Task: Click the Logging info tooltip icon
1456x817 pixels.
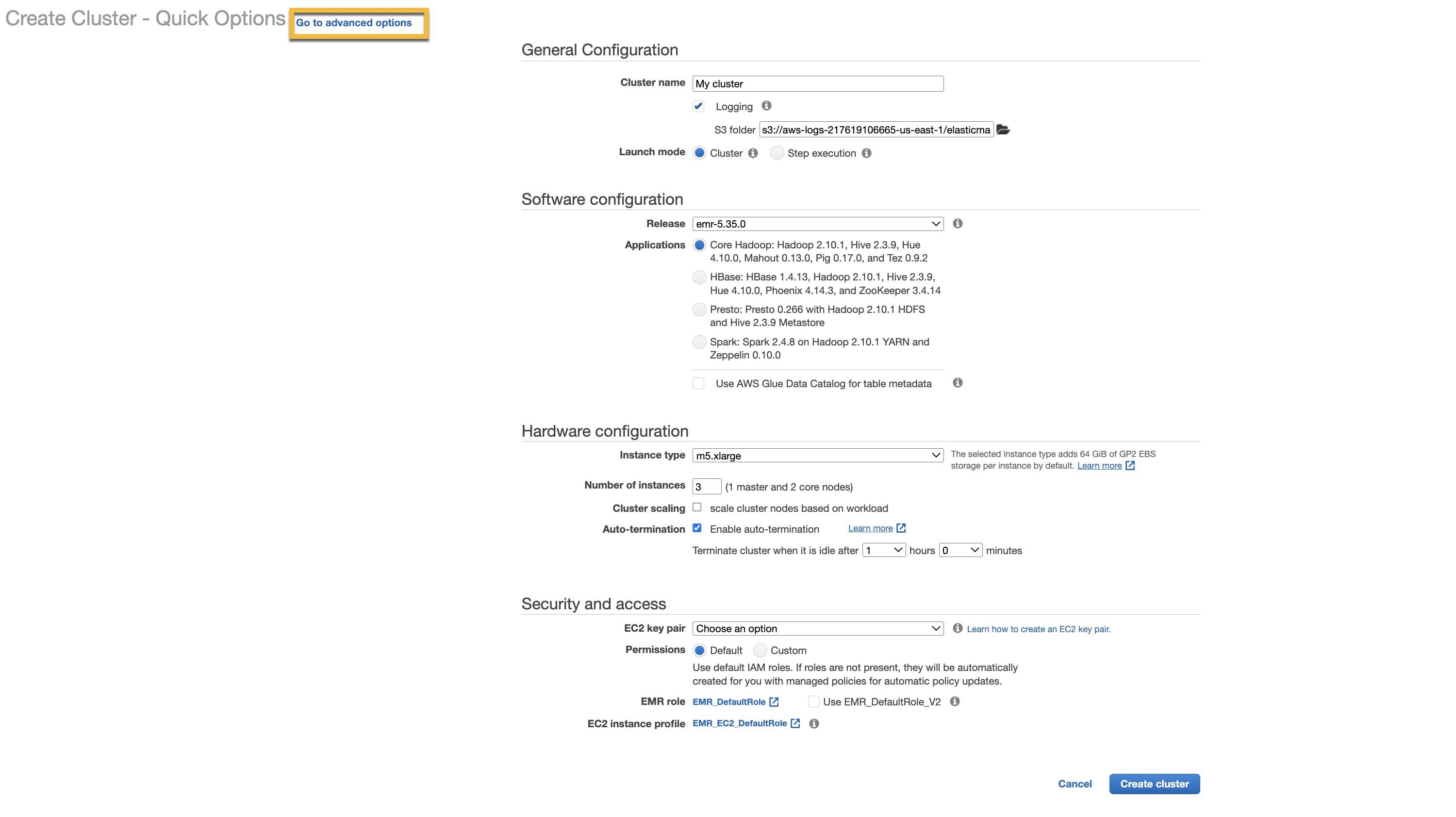Action: [768, 105]
